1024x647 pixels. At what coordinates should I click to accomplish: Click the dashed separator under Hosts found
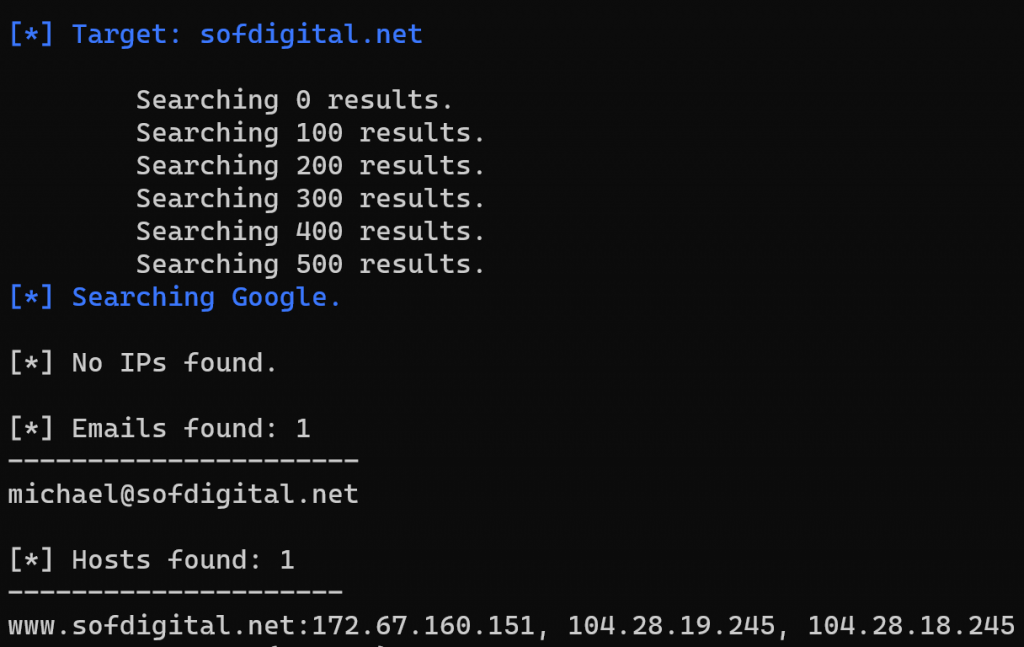point(175,592)
